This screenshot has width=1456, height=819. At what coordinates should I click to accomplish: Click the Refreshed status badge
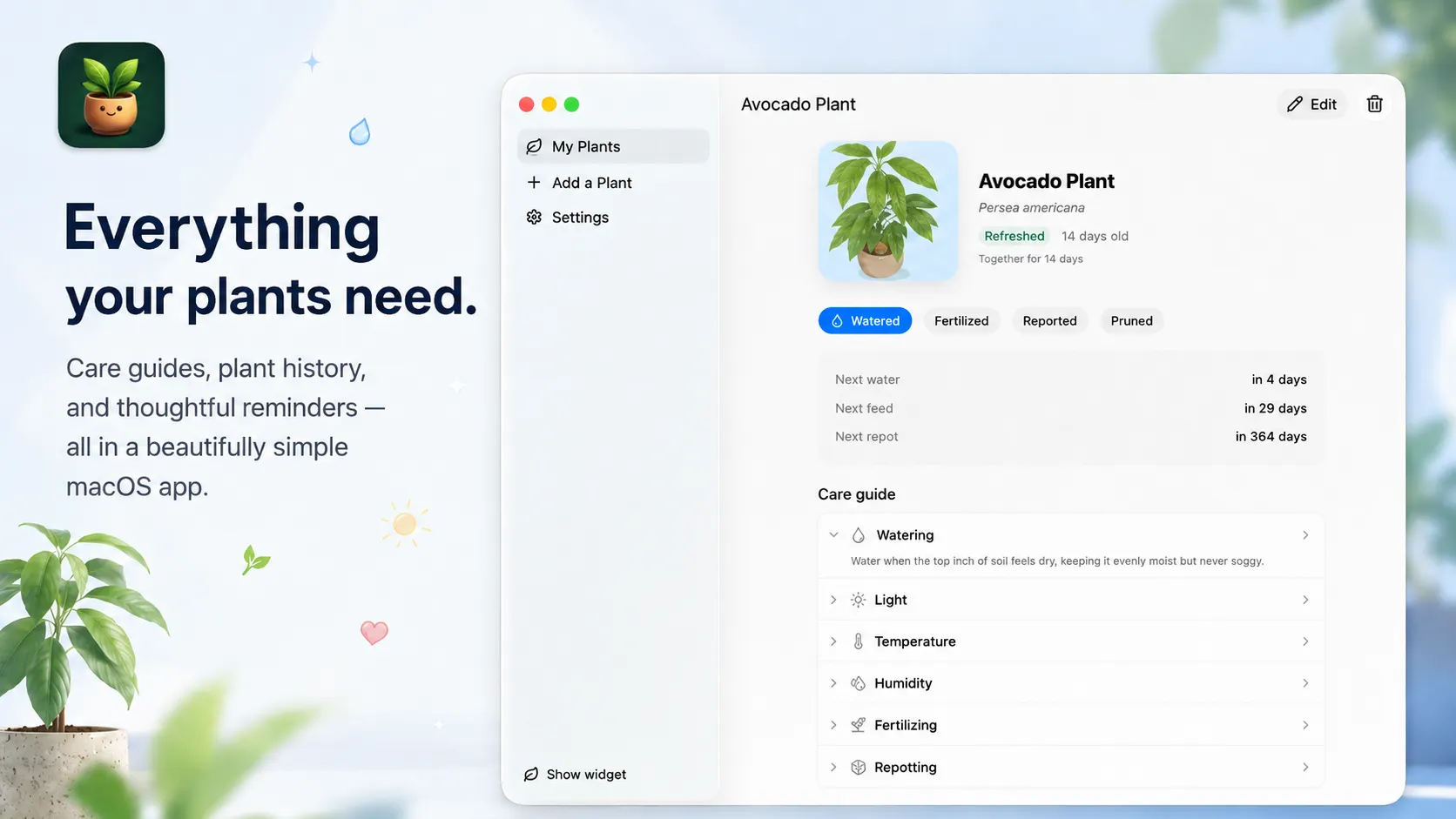1014,236
